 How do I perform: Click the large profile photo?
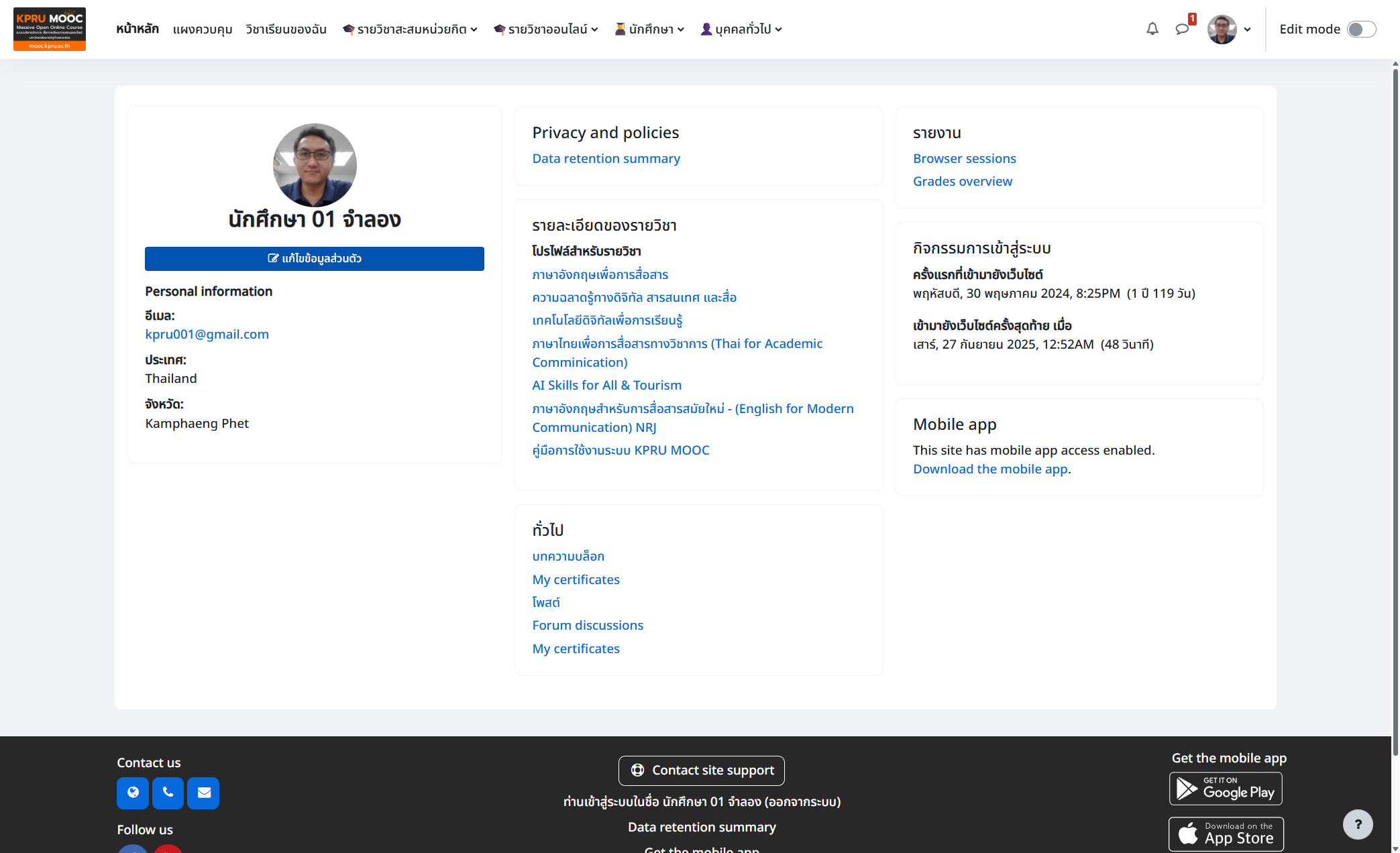pos(315,165)
